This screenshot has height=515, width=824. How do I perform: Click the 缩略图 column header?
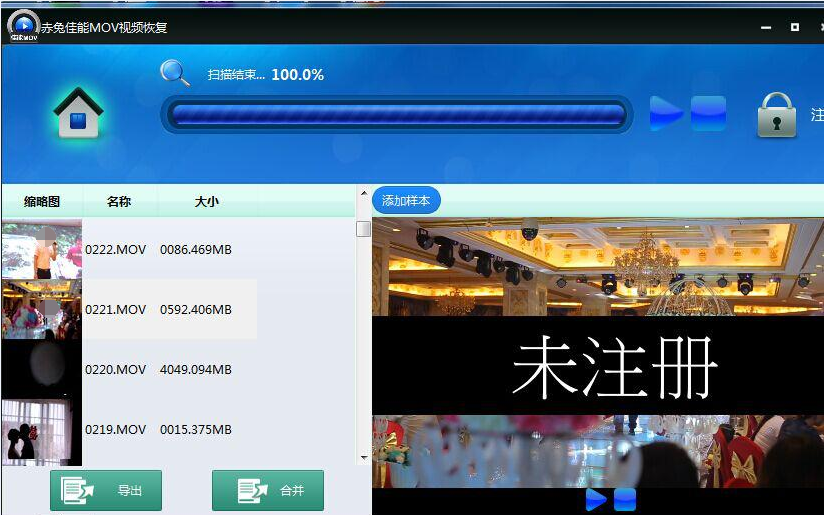[42, 201]
